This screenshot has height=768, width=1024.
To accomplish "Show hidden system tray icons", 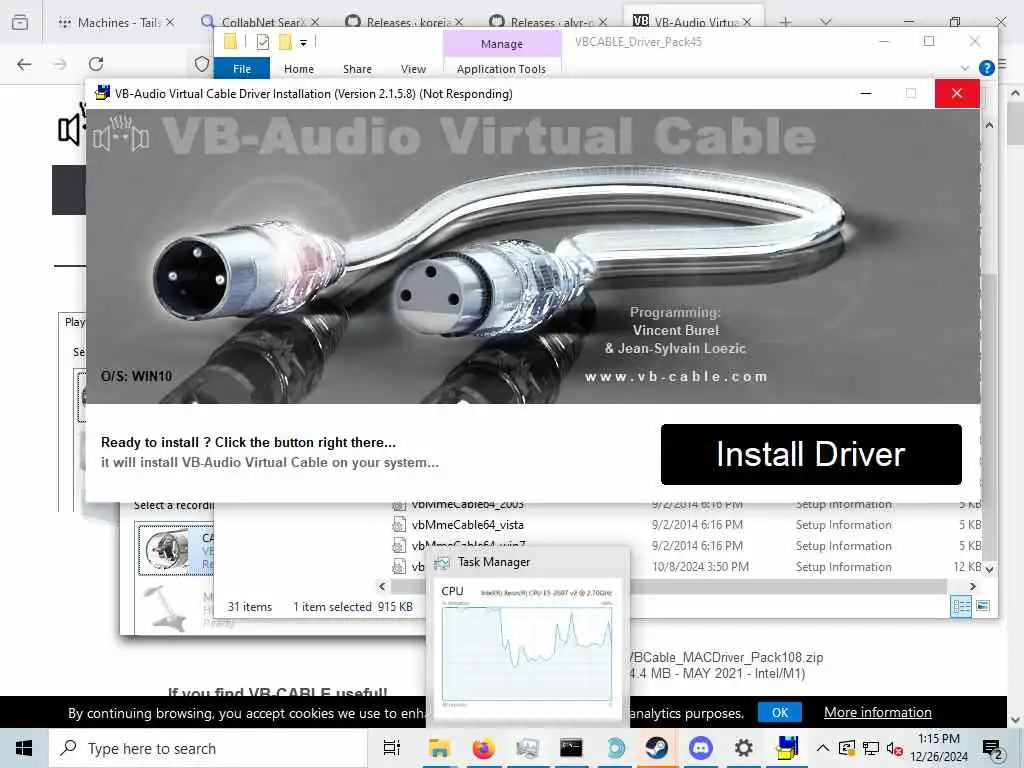I will coord(823,748).
